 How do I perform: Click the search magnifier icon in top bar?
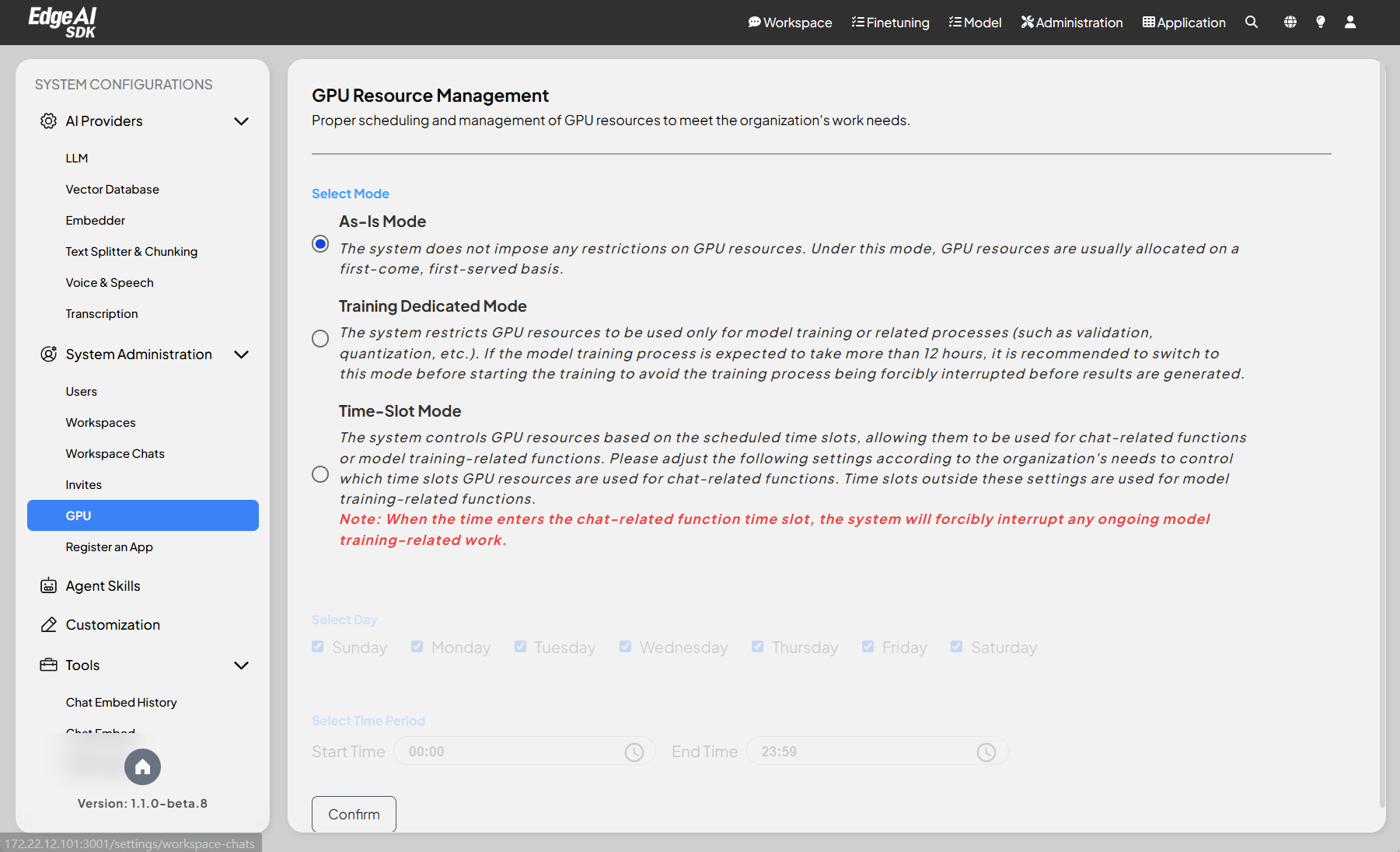[1251, 23]
